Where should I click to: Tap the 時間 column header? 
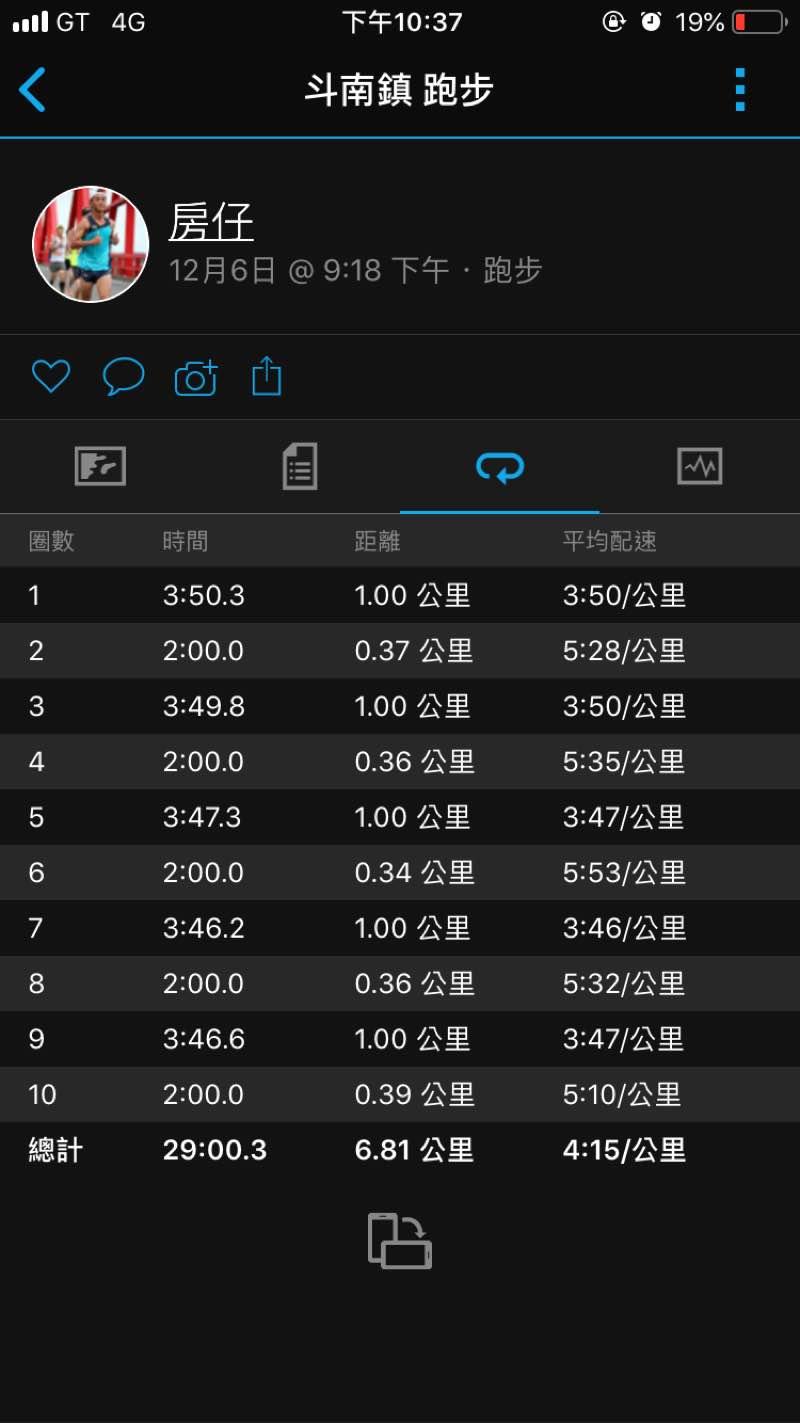click(x=186, y=541)
